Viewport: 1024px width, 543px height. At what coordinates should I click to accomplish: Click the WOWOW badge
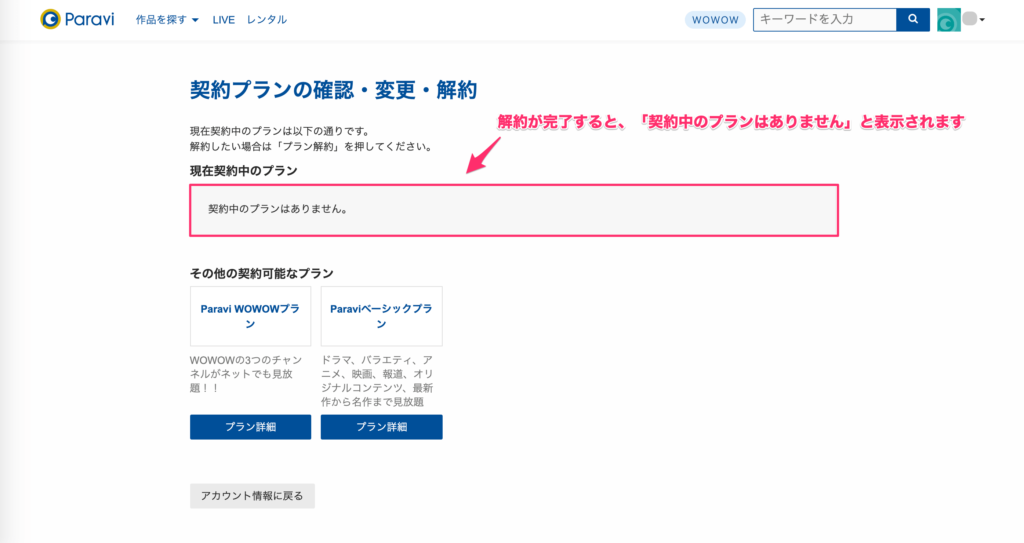[x=715, y=20]
